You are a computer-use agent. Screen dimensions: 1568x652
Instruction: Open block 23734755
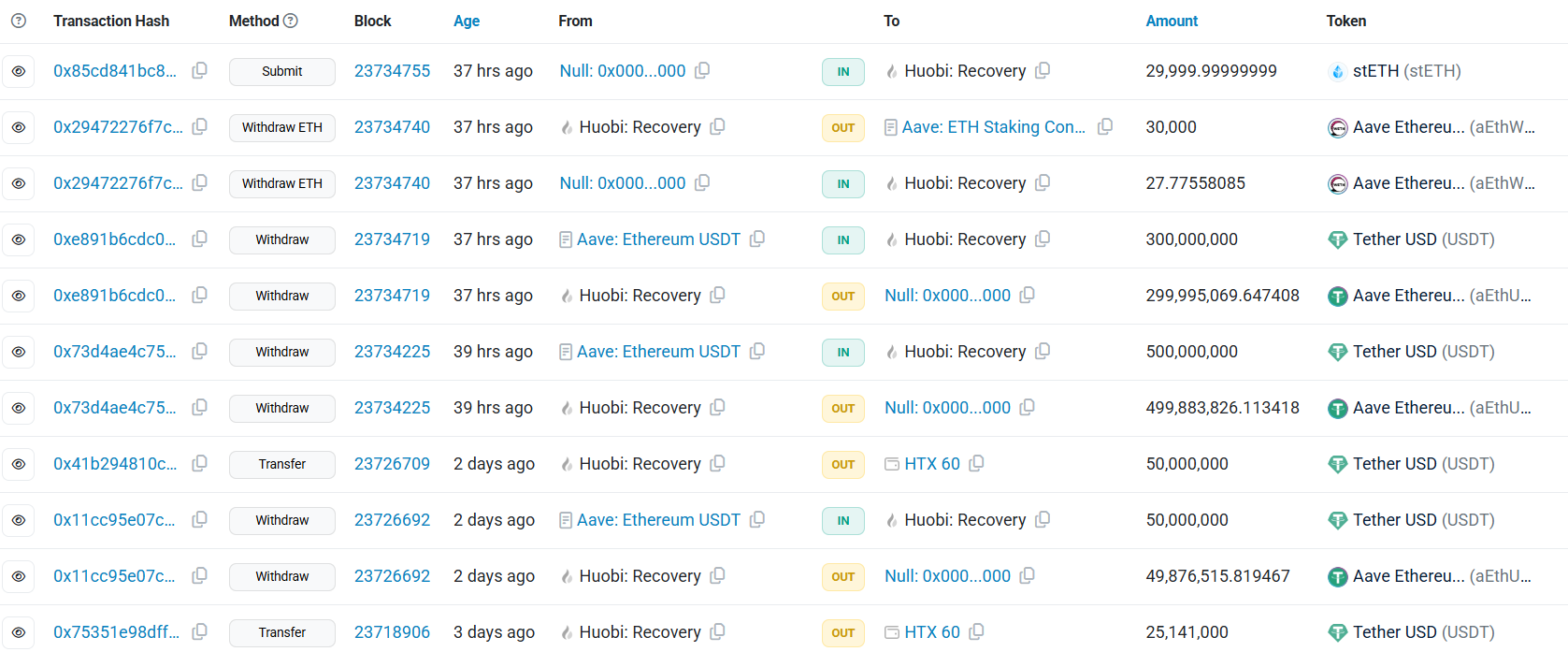[x=392, y=71]
